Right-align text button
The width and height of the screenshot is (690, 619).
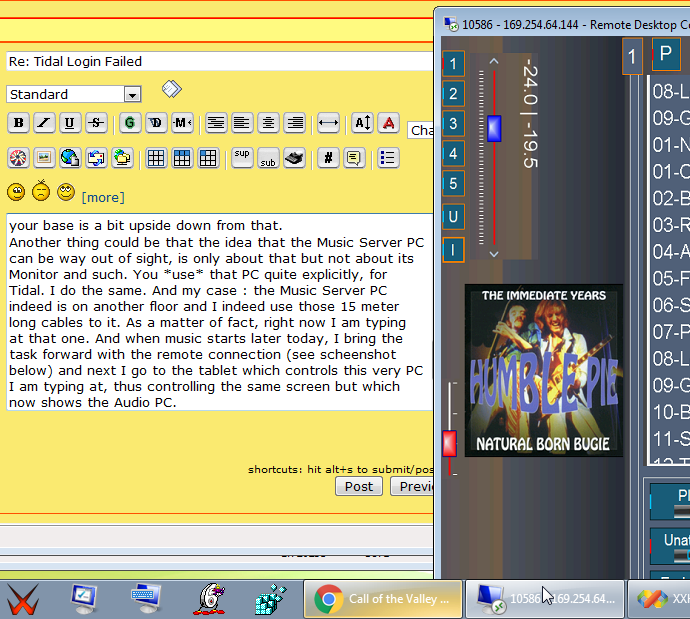295,123
